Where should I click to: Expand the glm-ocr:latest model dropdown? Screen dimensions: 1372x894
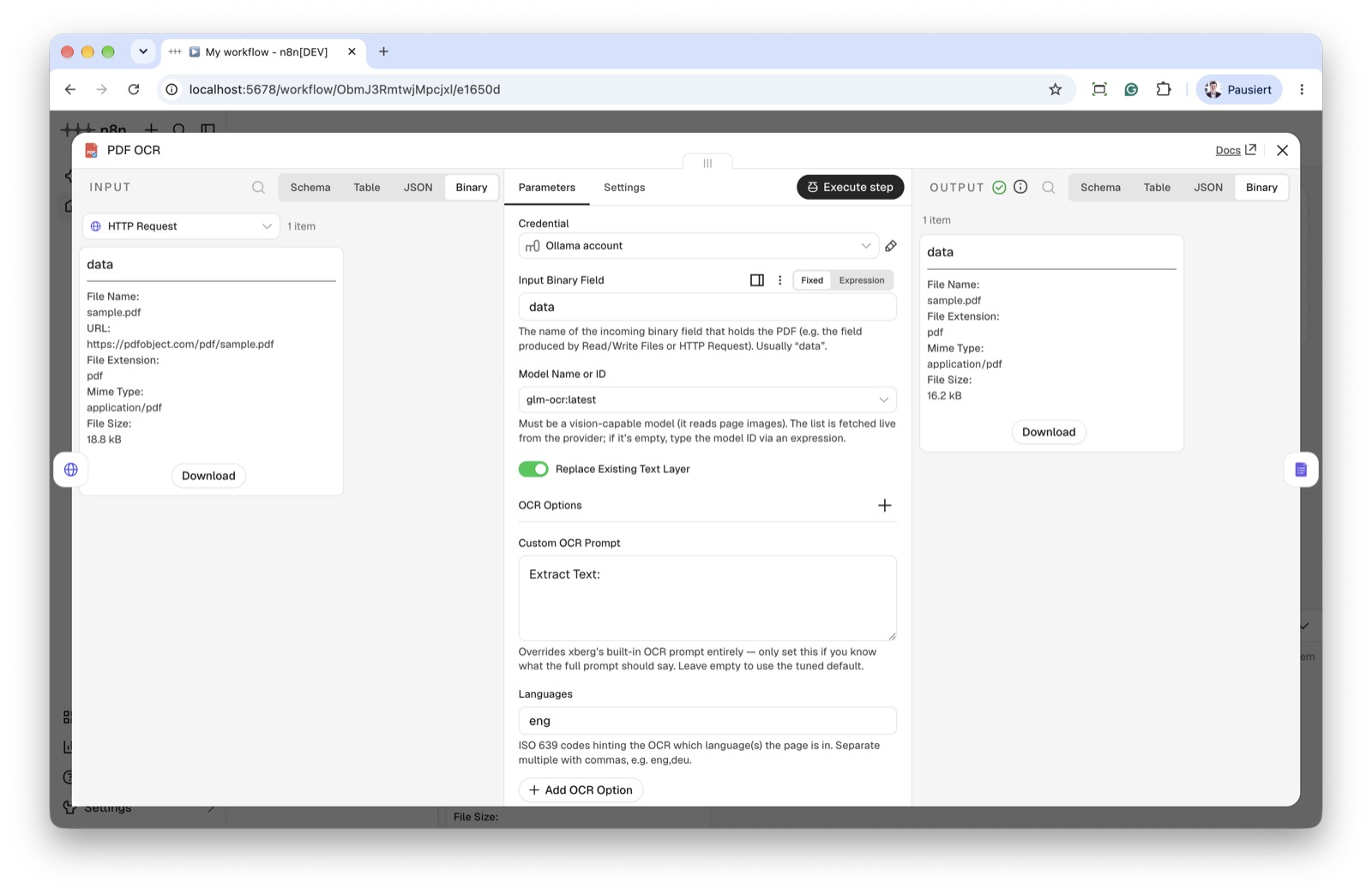[707, 399]
